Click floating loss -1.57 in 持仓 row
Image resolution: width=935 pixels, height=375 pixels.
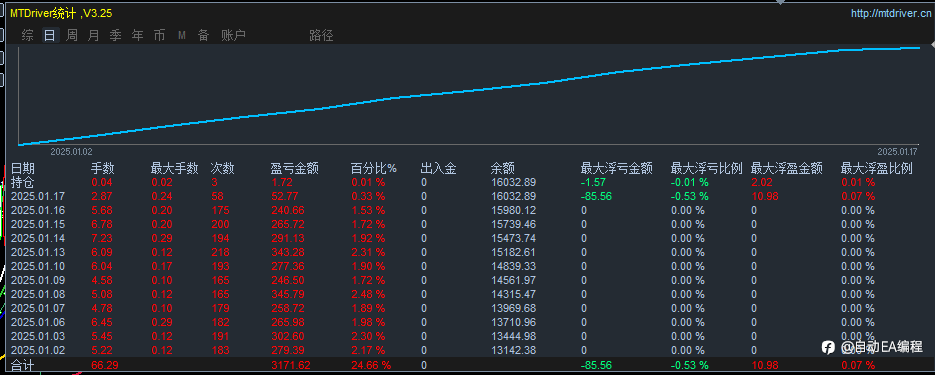pos(593,182)
